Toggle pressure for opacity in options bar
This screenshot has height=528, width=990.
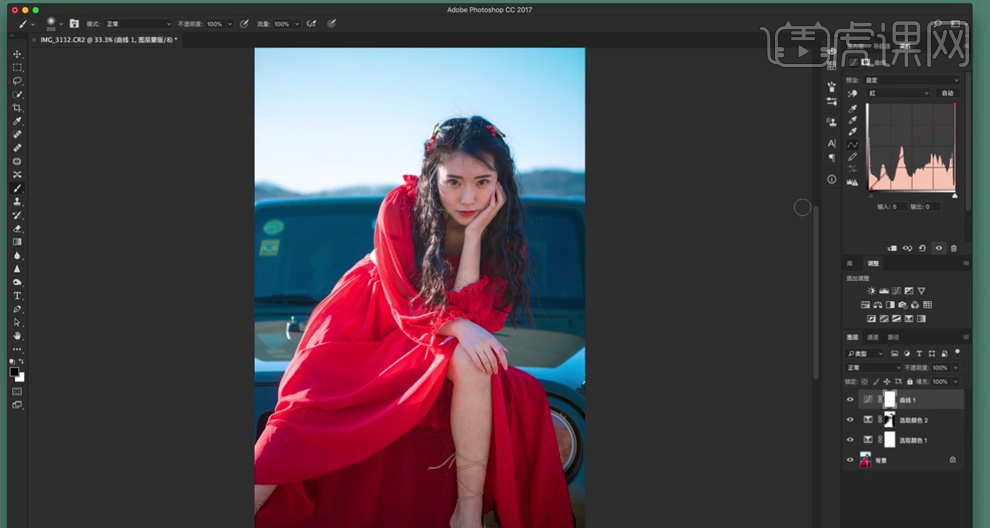(x=244, y=23)
